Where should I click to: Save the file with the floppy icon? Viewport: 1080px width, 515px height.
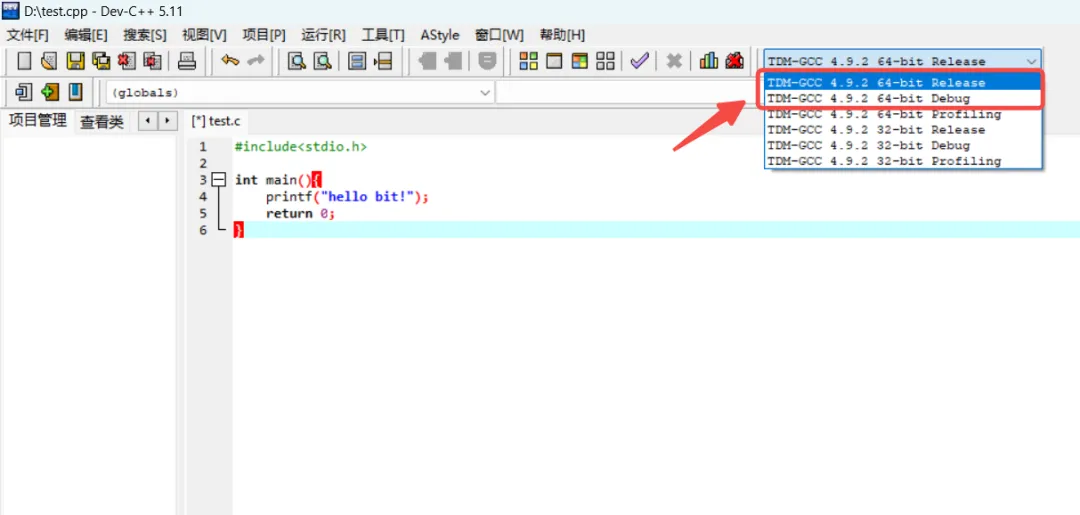(x=75, y=61)
